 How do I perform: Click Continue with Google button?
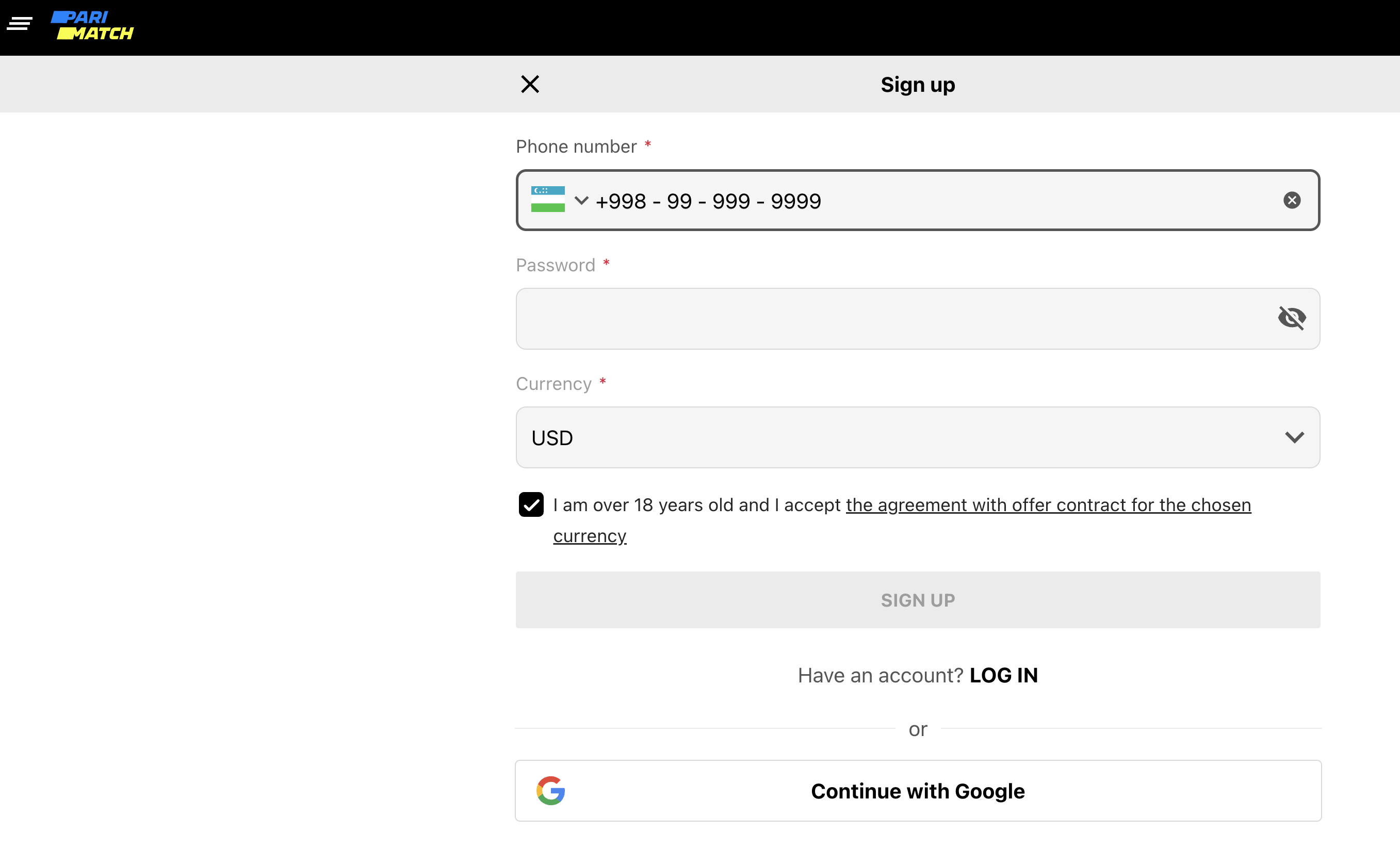tap(918, 791)
